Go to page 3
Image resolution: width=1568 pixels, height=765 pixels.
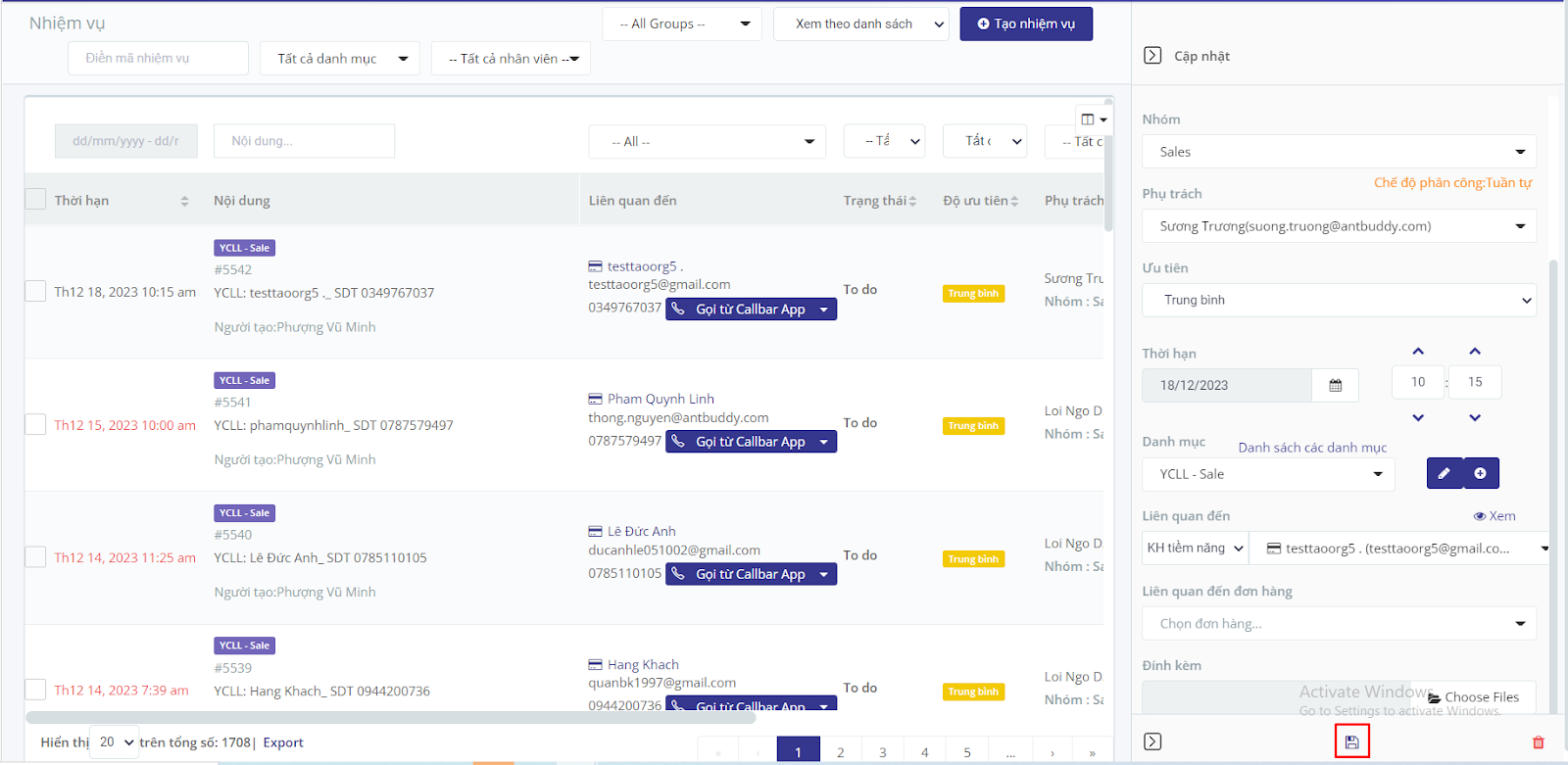click(x=882, y=752)
